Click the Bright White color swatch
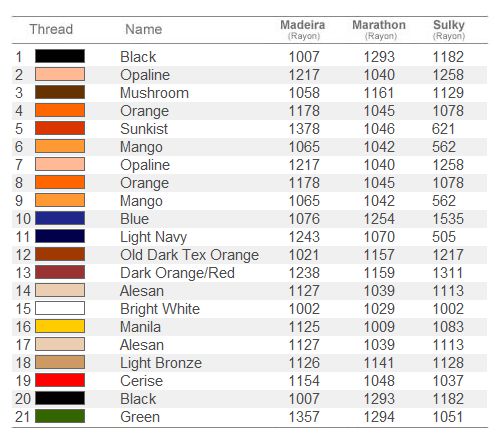 pos(60,308)
